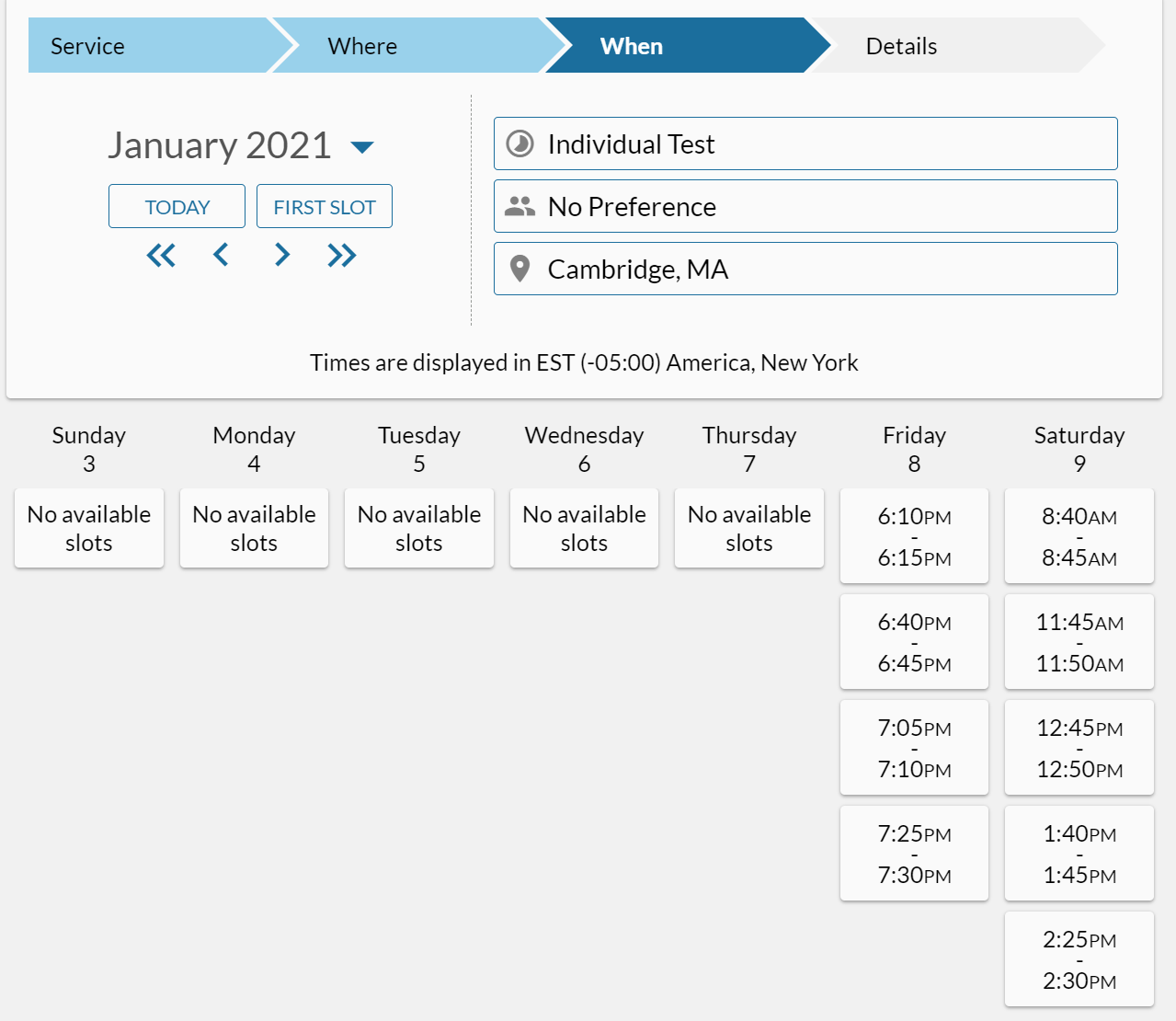Image resolution: width=1176 pixels, height=1021 pixels.
Task: Open the month dropdown arrow next to January 2021
Action: coord(362,147)
